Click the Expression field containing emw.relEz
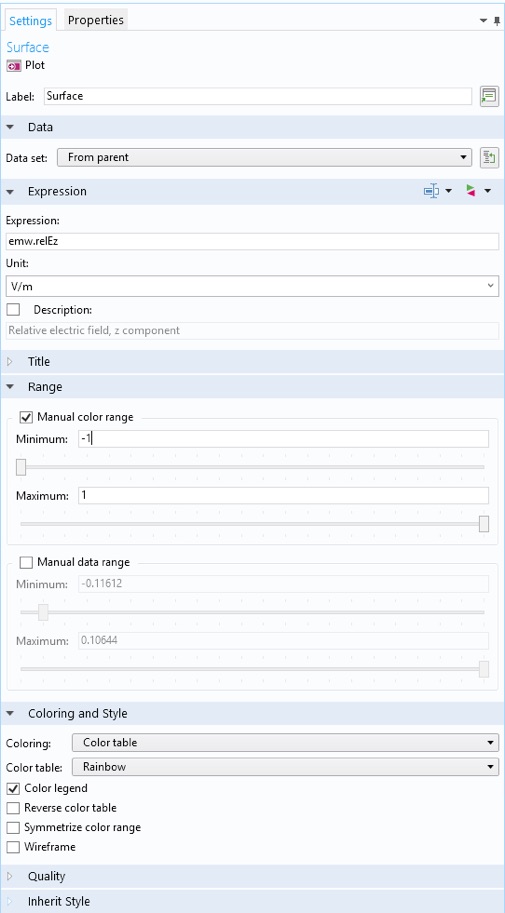Image resolution: width=505 pixels, height=913 pixels. coord(252,242)
